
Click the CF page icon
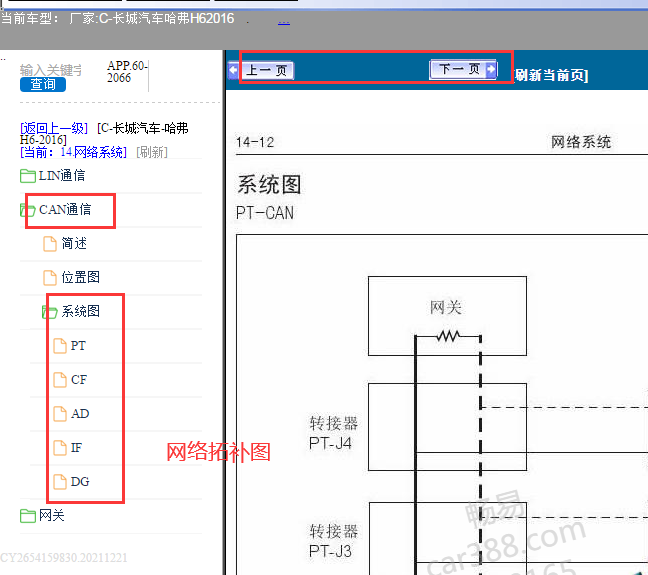pos(60,379)
